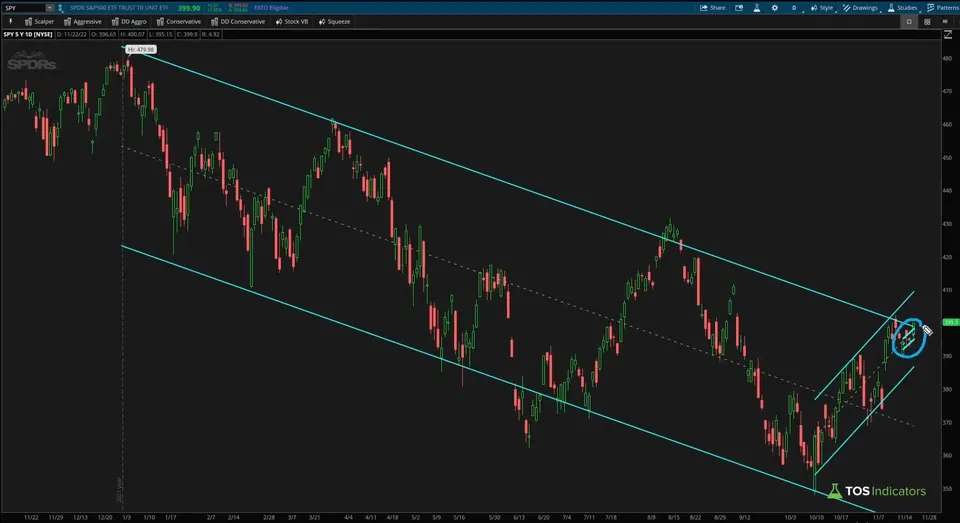Image resolution: width=960 pixels, height=523 pixels.
Task: Open the Studies dropdown menu
Action: [x=902, y=8]
